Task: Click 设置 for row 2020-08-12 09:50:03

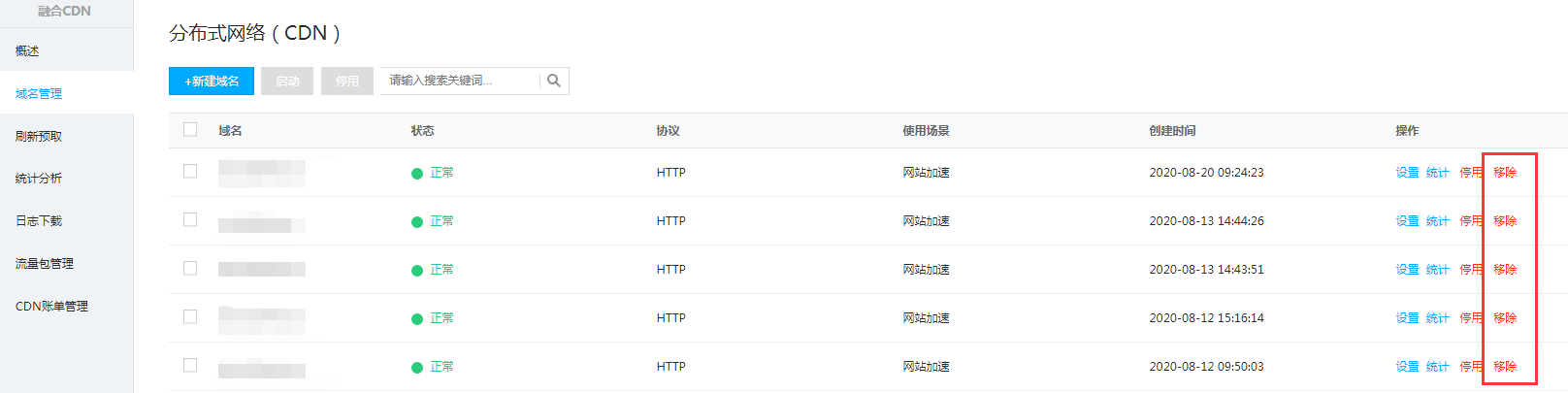Action: tap(1407, 367)
